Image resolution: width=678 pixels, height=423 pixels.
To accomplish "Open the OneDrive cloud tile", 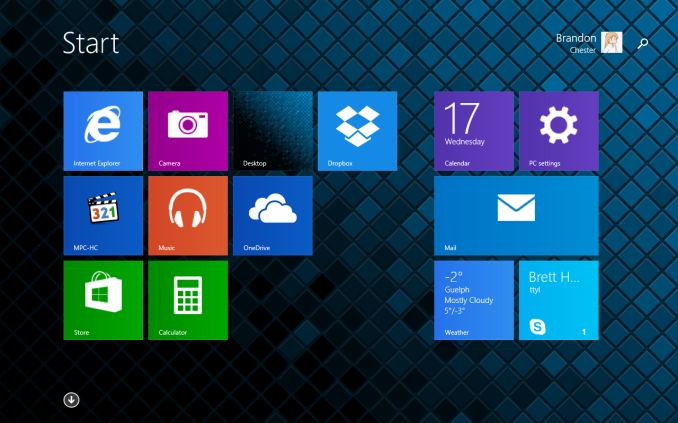I will tap(273, 215).
